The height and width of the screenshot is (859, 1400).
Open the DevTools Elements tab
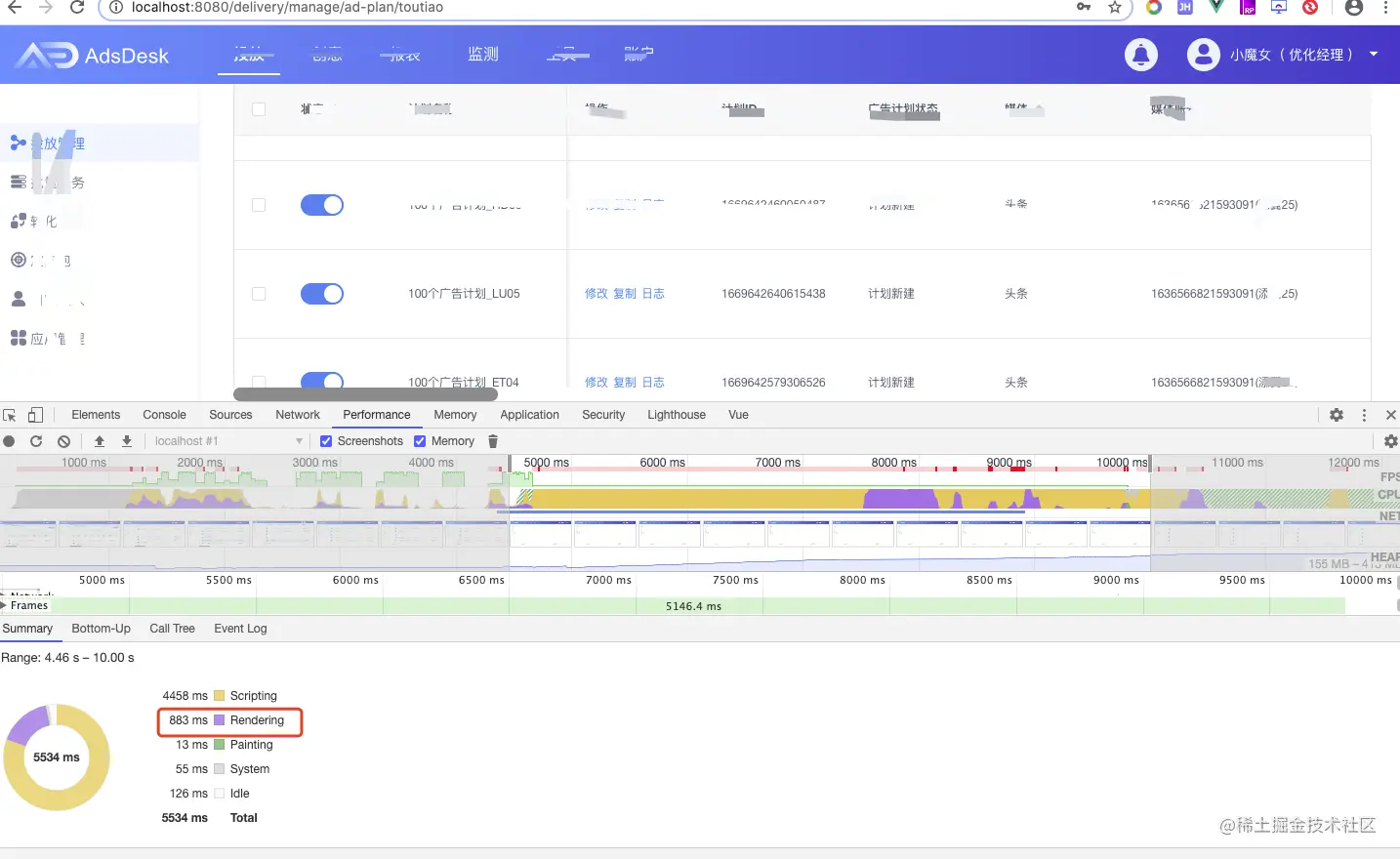[x=96, y=415]
